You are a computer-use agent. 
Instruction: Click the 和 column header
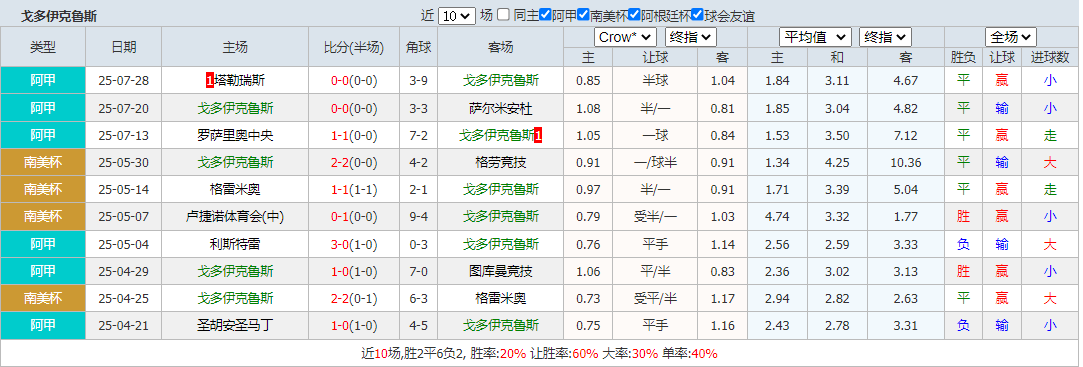click(x=837, y=57)
